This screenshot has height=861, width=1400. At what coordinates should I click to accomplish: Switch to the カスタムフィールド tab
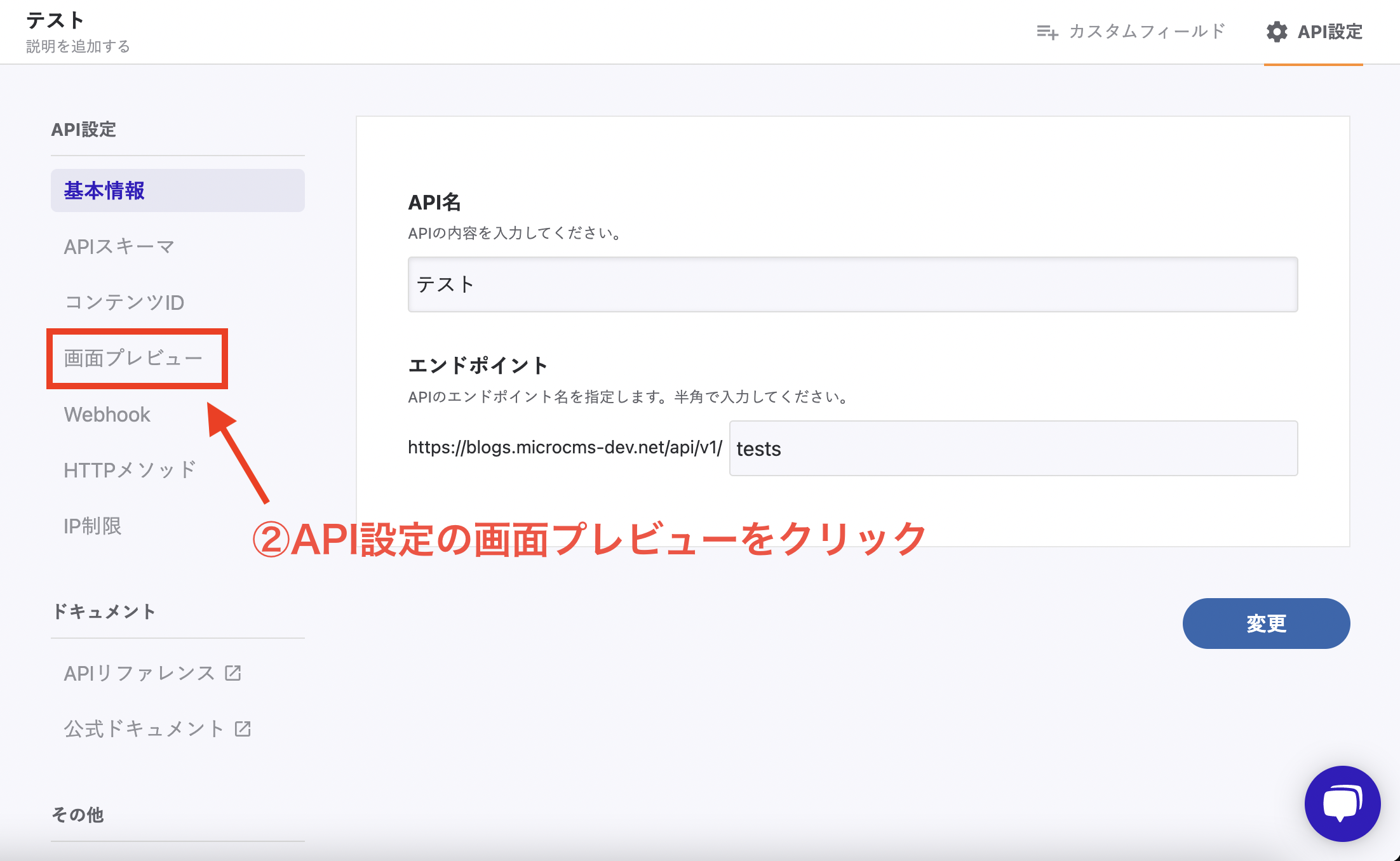click(x=1147, y=32)
